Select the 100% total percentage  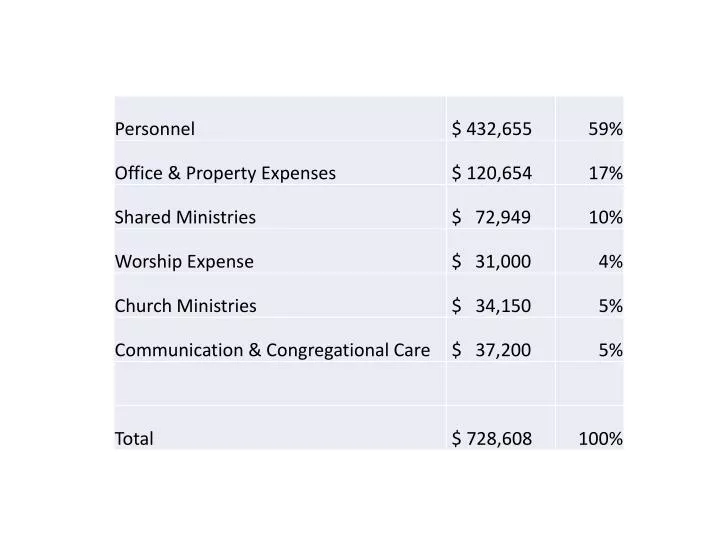point(600,439)
